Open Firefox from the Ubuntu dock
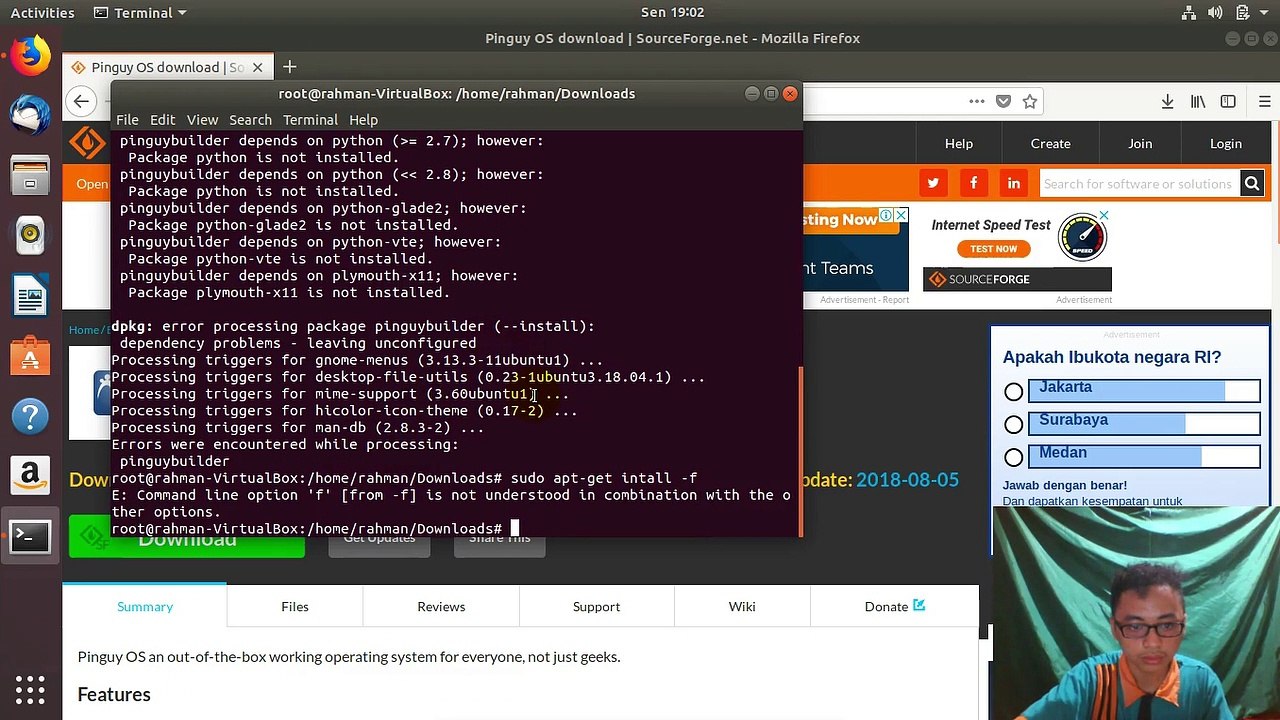 pos(30,56)
